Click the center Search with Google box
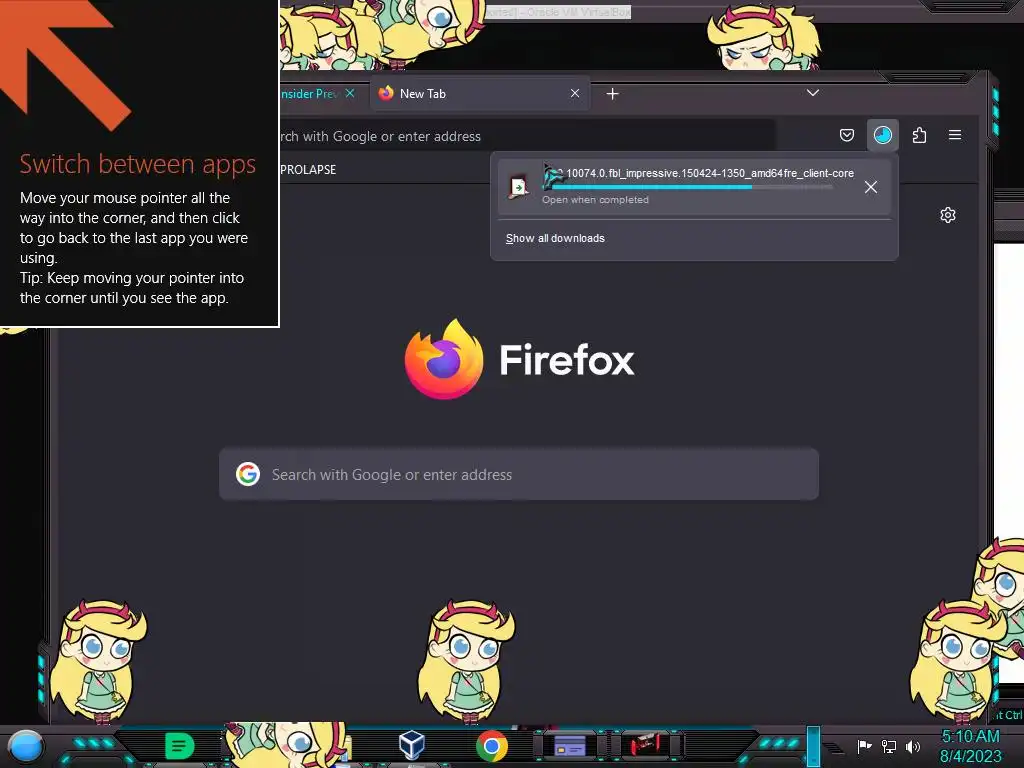Screen dimensions: 1024x768 [x=519, y=475]
